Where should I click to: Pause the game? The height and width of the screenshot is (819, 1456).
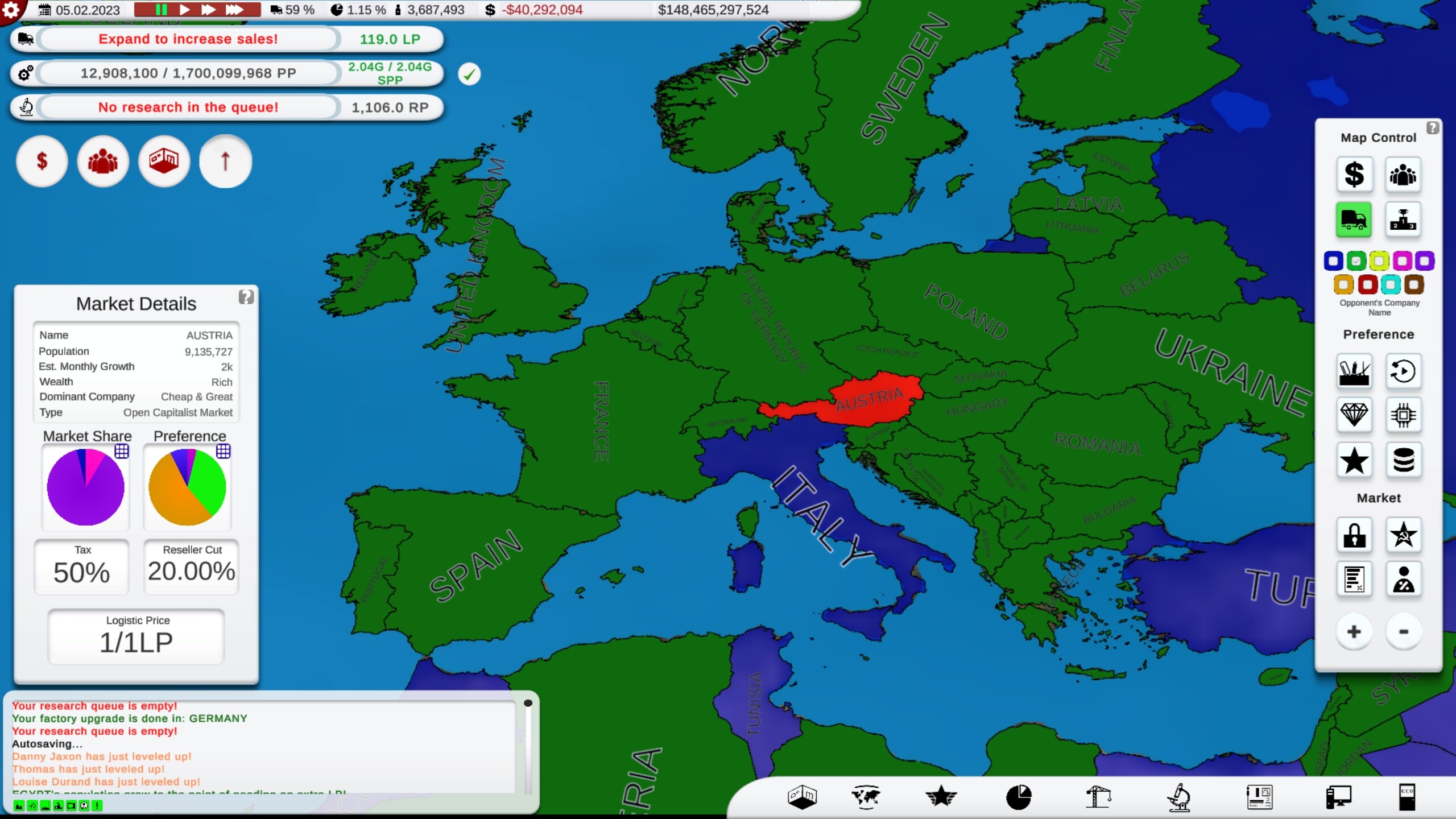(x=162, y=10)
